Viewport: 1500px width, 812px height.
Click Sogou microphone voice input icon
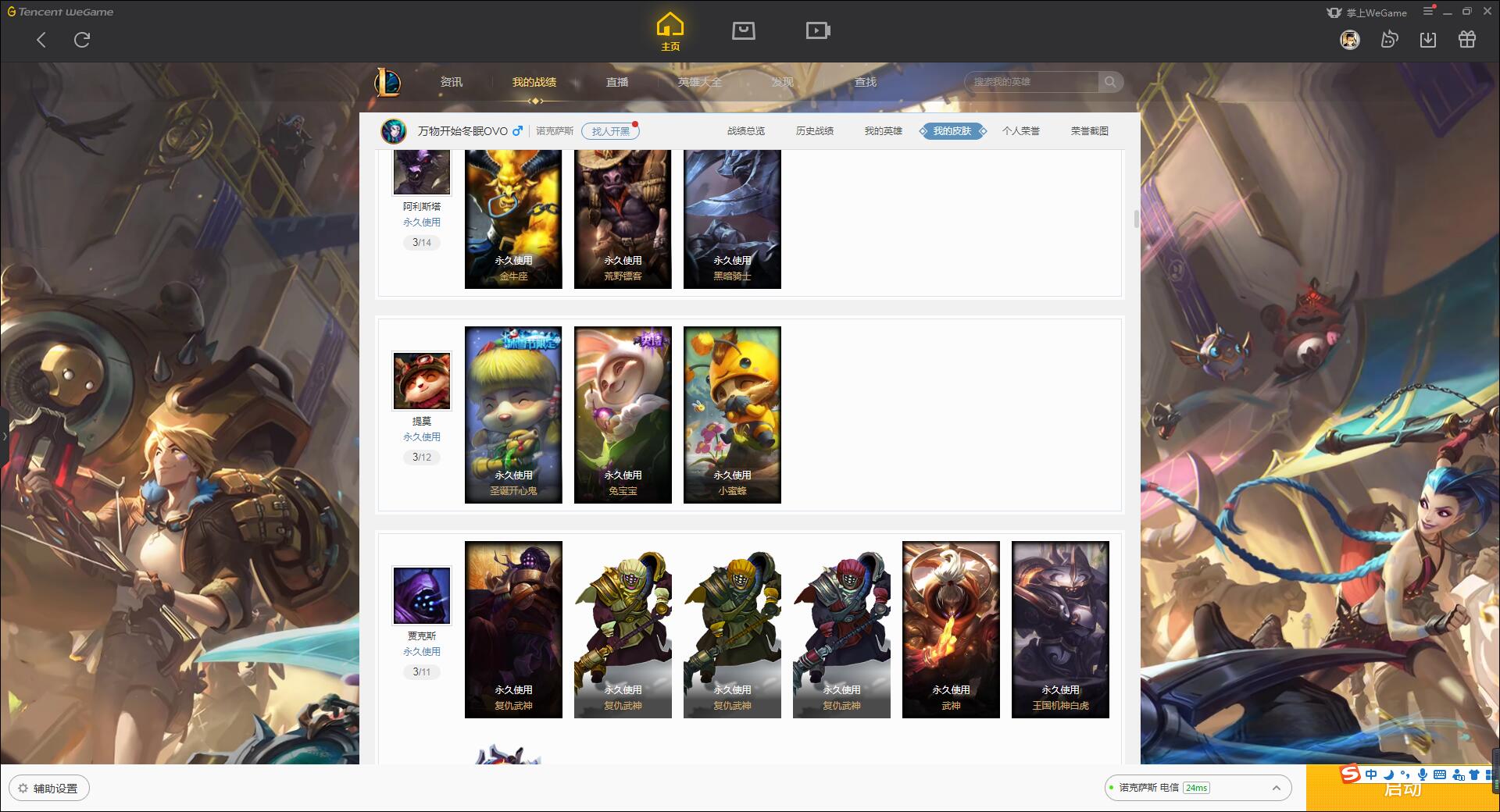1423,775
